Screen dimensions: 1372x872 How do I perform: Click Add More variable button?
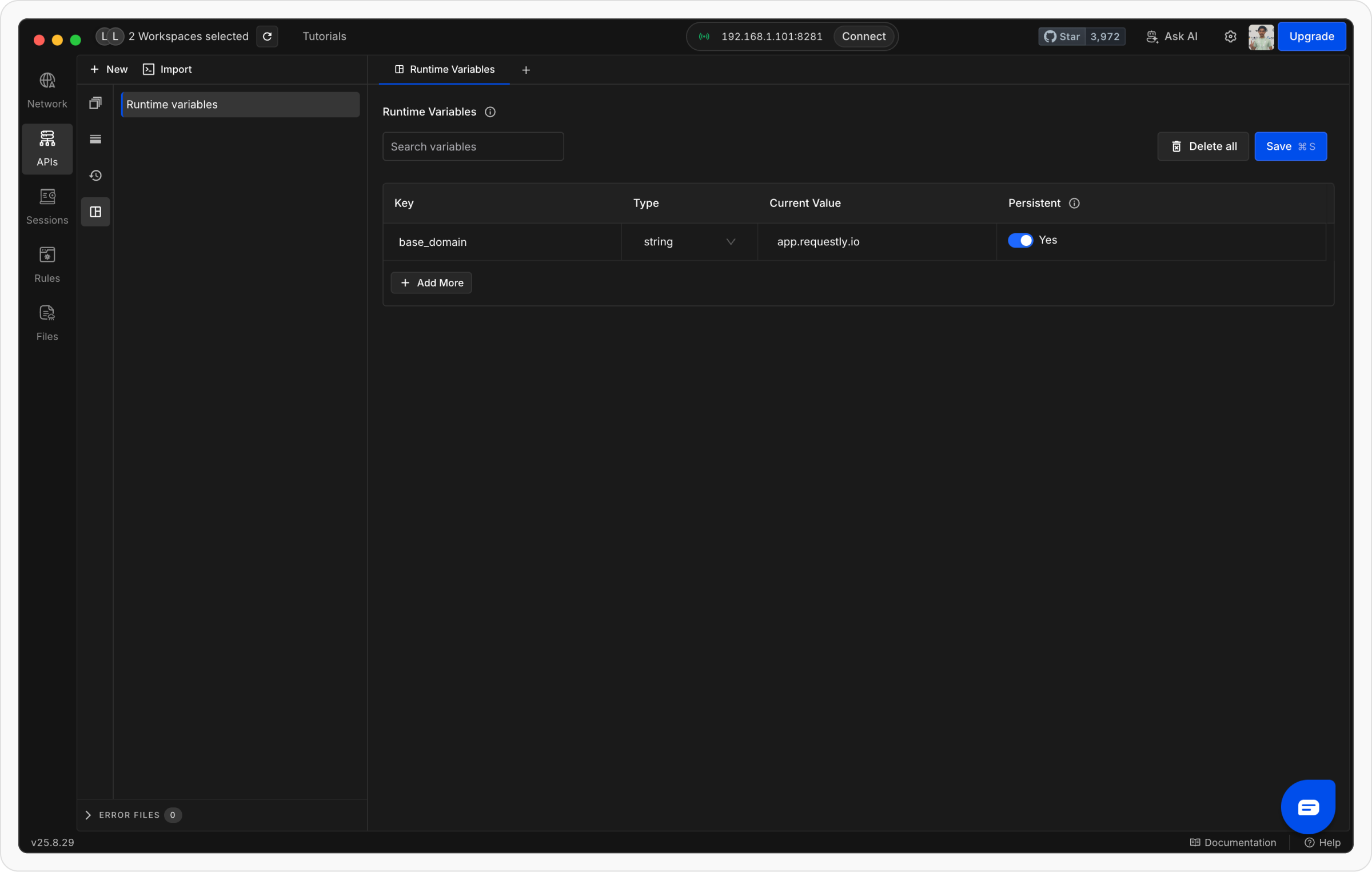pyautogui.click(x=431, y=283)
